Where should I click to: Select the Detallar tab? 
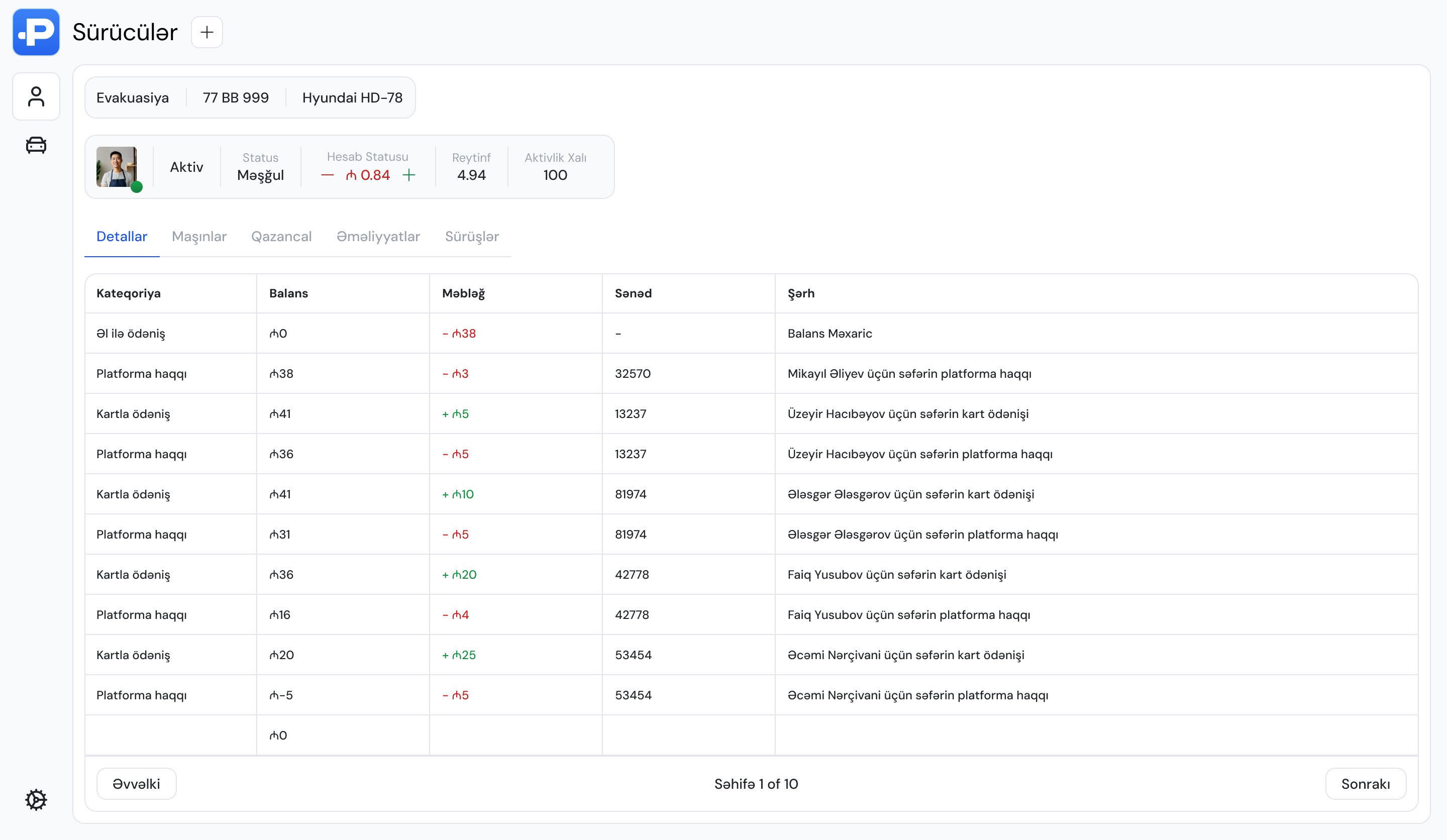122,237
